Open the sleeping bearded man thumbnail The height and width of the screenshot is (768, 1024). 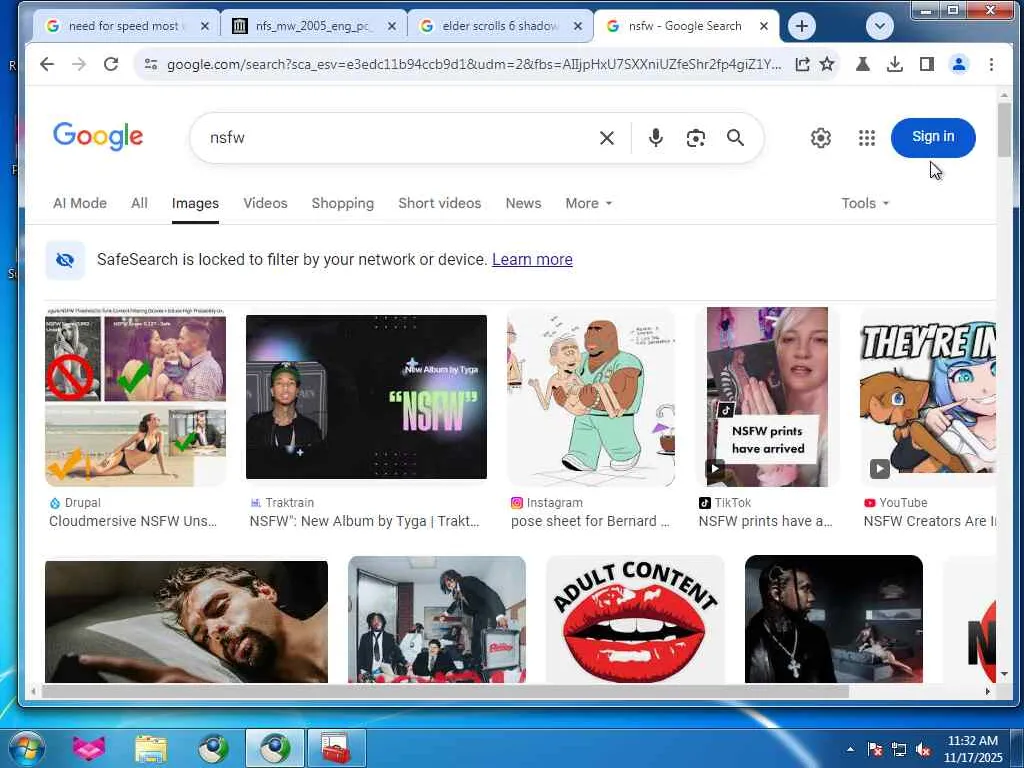[x=186, y=622]
